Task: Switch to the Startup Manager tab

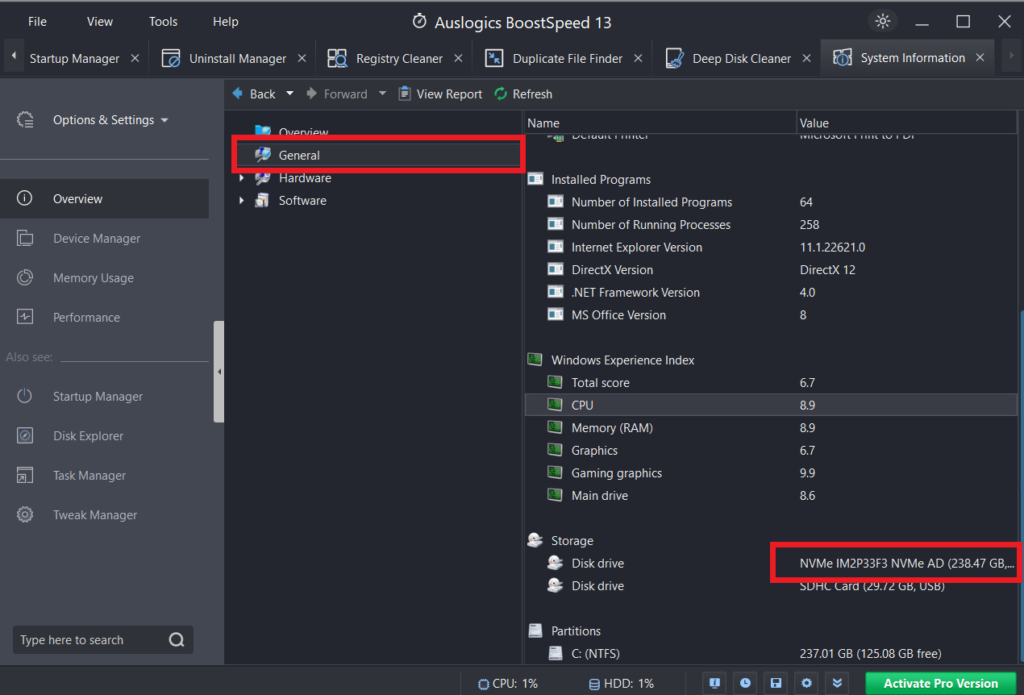Action: click(75, 58)
